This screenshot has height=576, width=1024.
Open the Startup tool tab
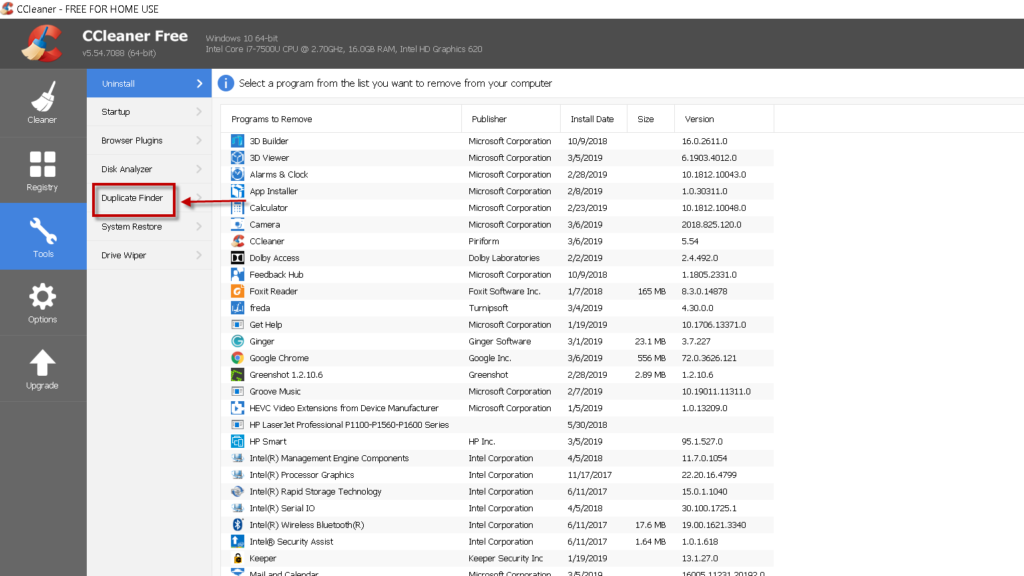tap(149, 112)
